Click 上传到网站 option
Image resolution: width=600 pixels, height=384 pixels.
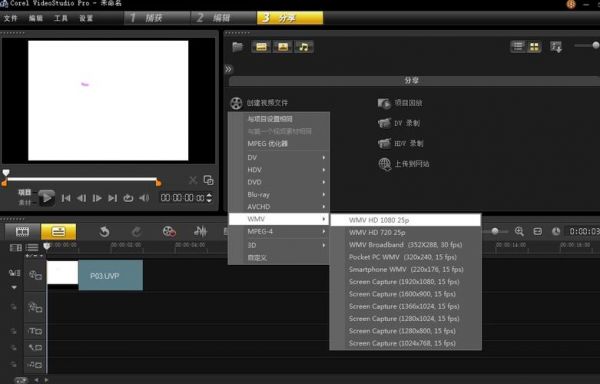(x=404, y=164)
